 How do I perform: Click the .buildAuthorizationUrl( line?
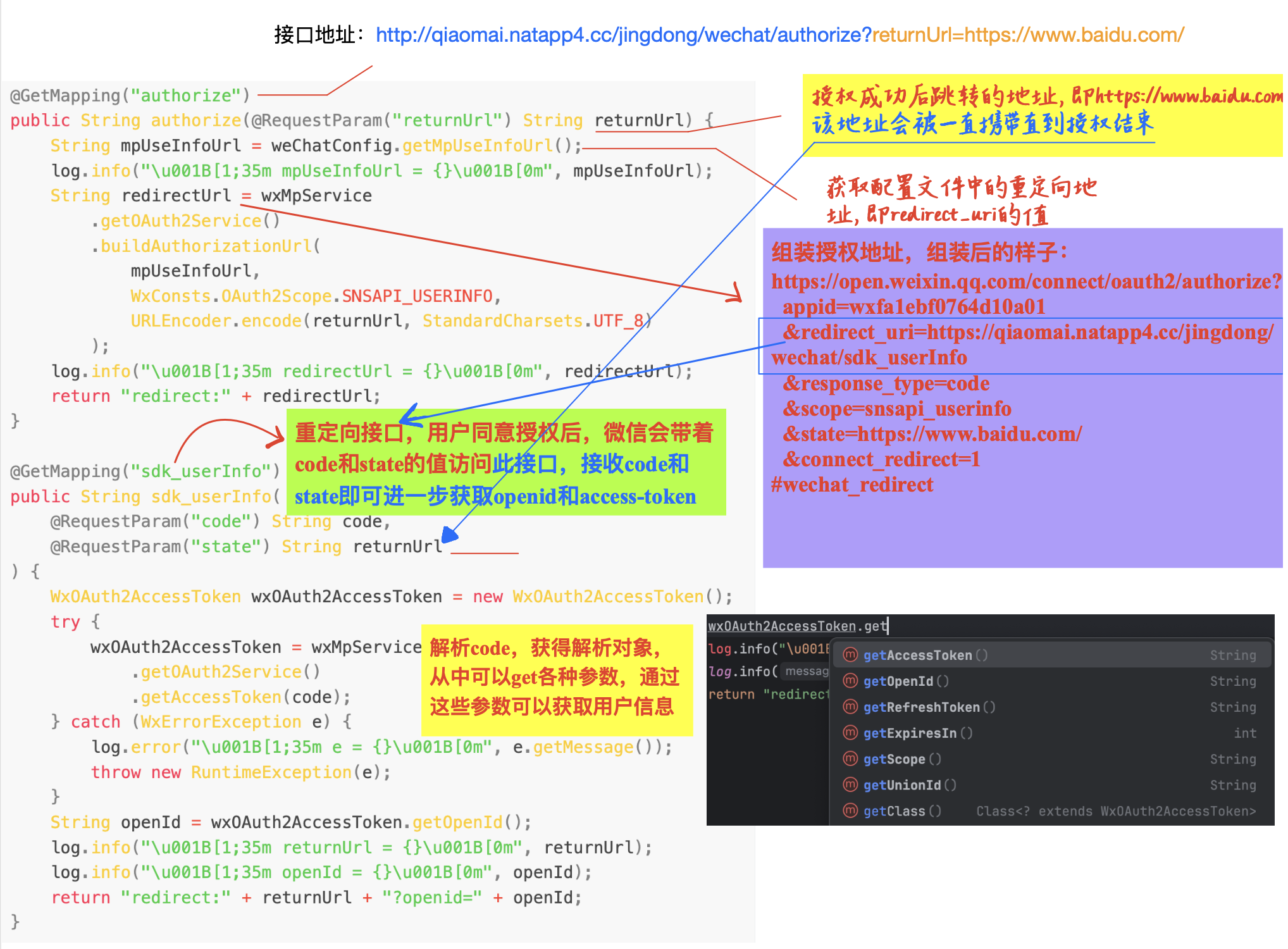click(x=206, y=245)
